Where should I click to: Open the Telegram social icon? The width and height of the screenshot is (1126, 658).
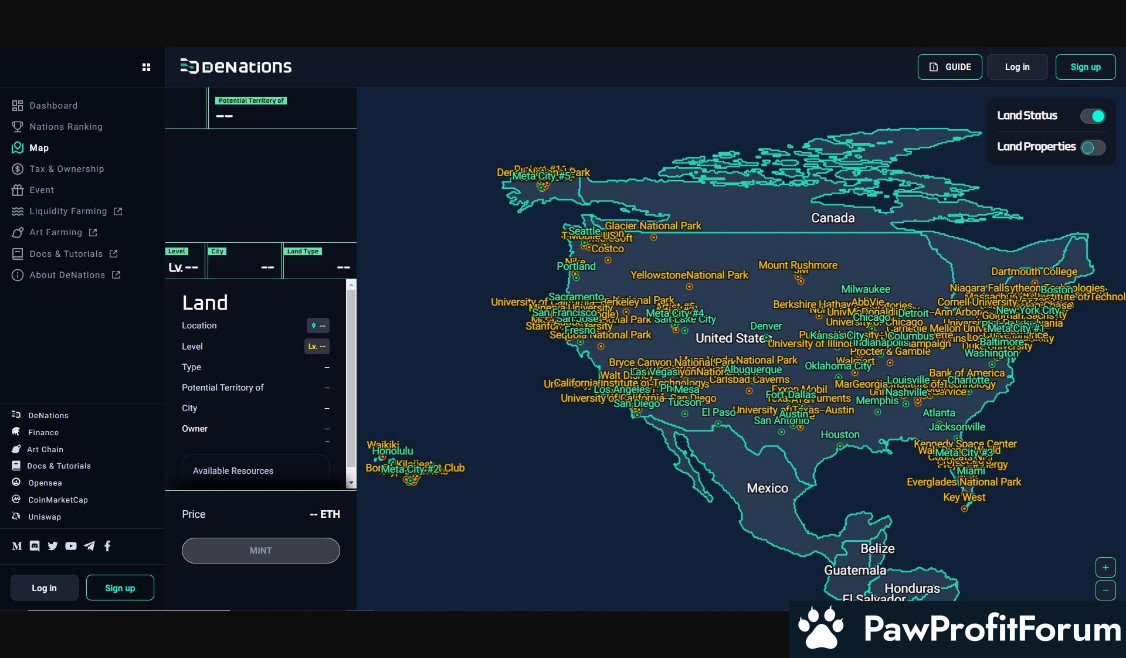(89, 546)
